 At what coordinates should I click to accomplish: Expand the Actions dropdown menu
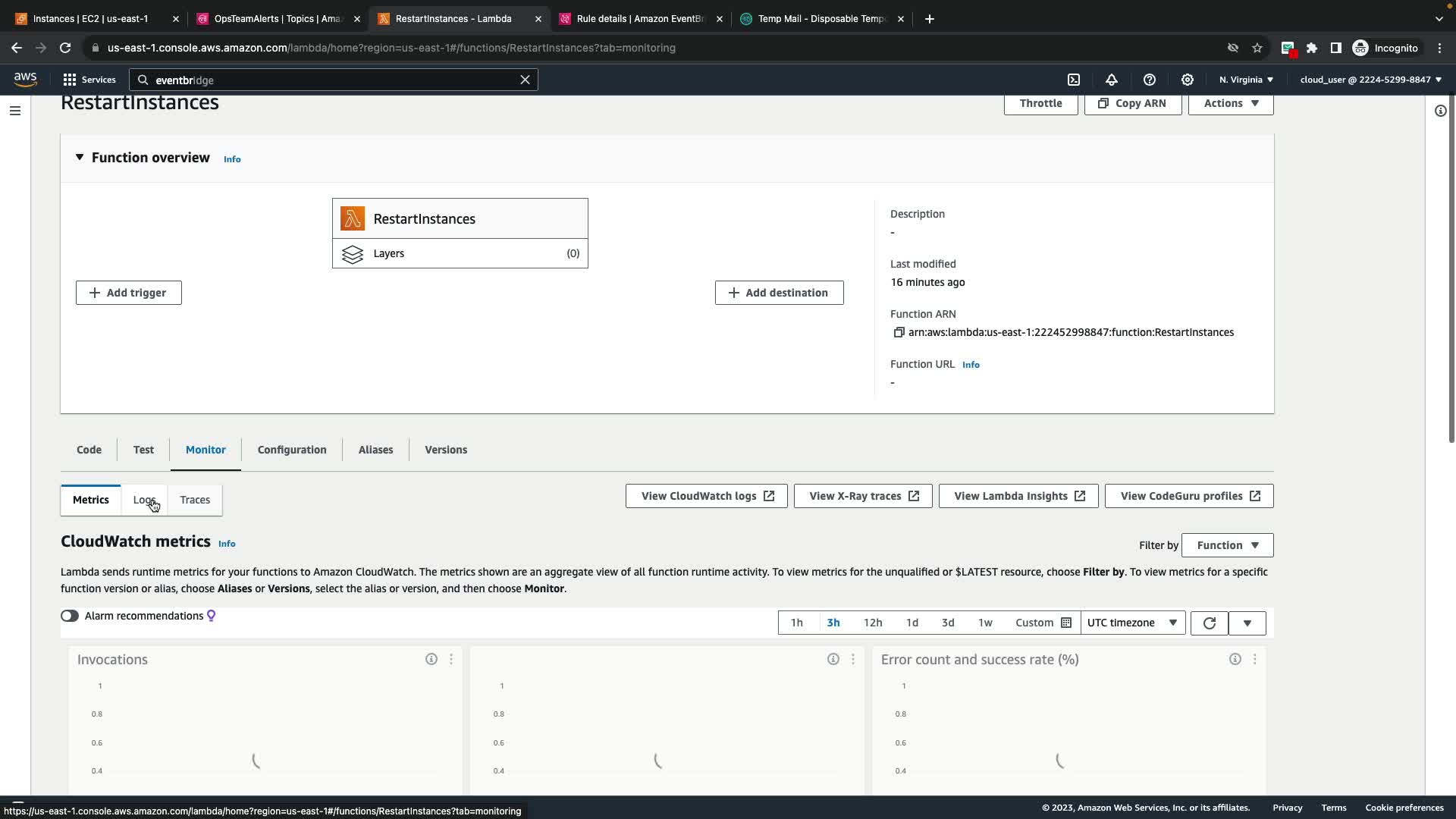(1231, 103)
